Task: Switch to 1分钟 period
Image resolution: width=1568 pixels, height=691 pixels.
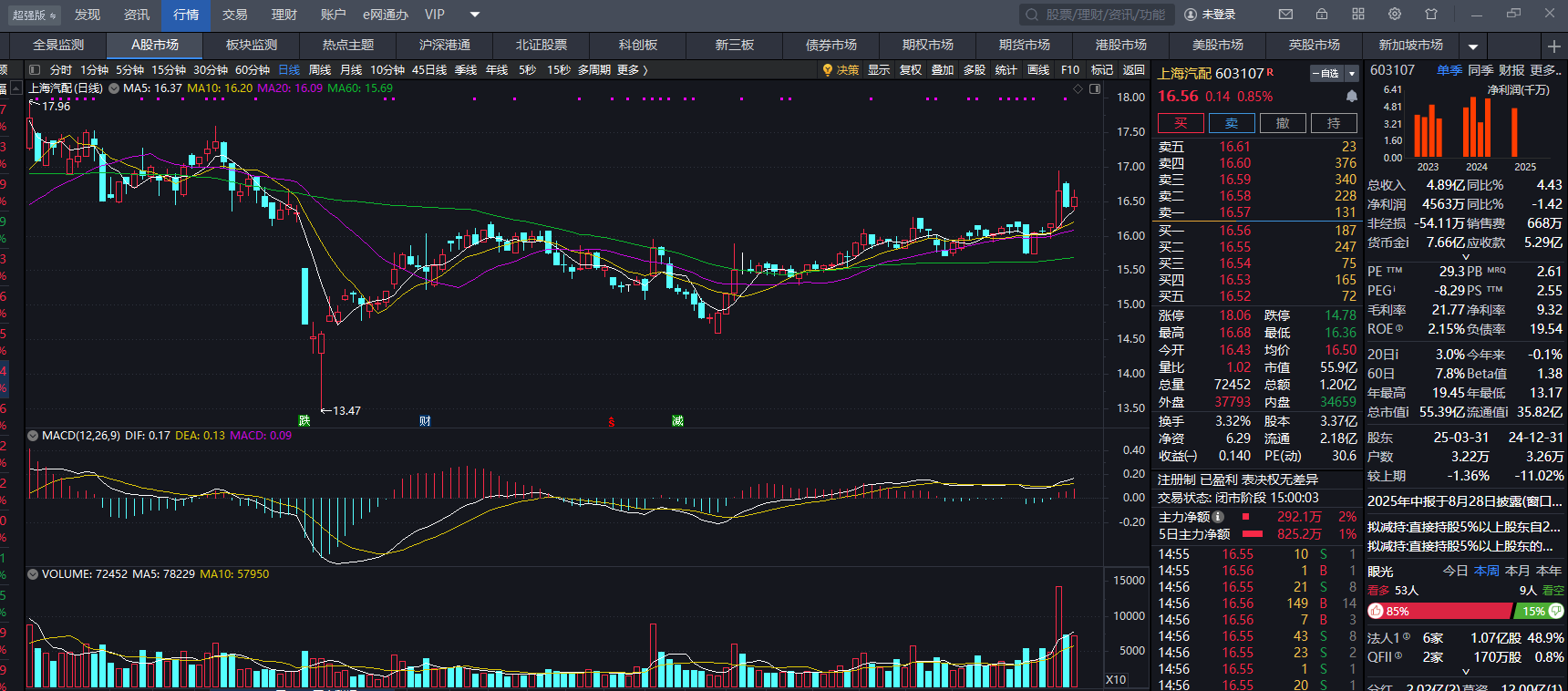Action: click(94, 70)
